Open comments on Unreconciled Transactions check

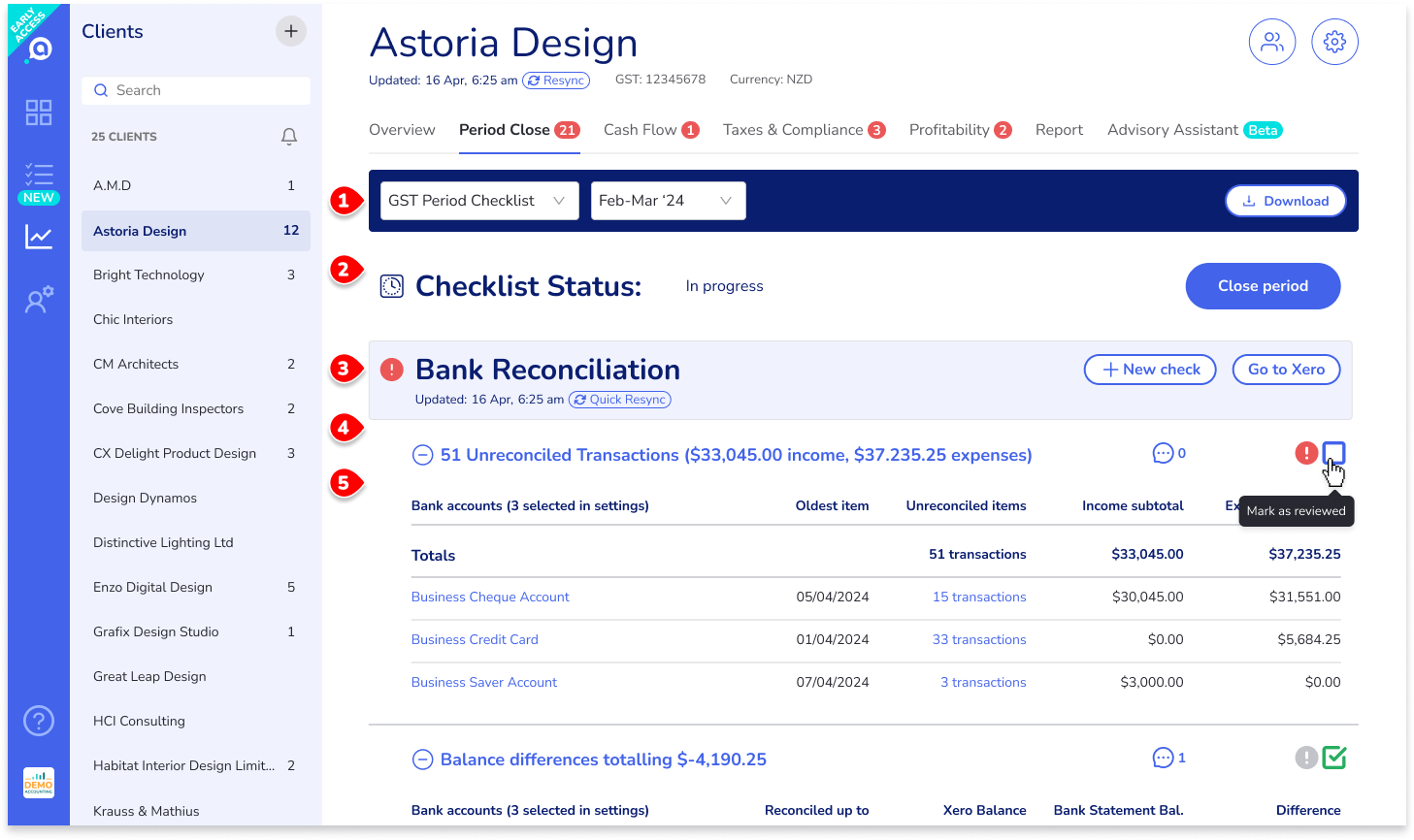[x=1163, y=453]
